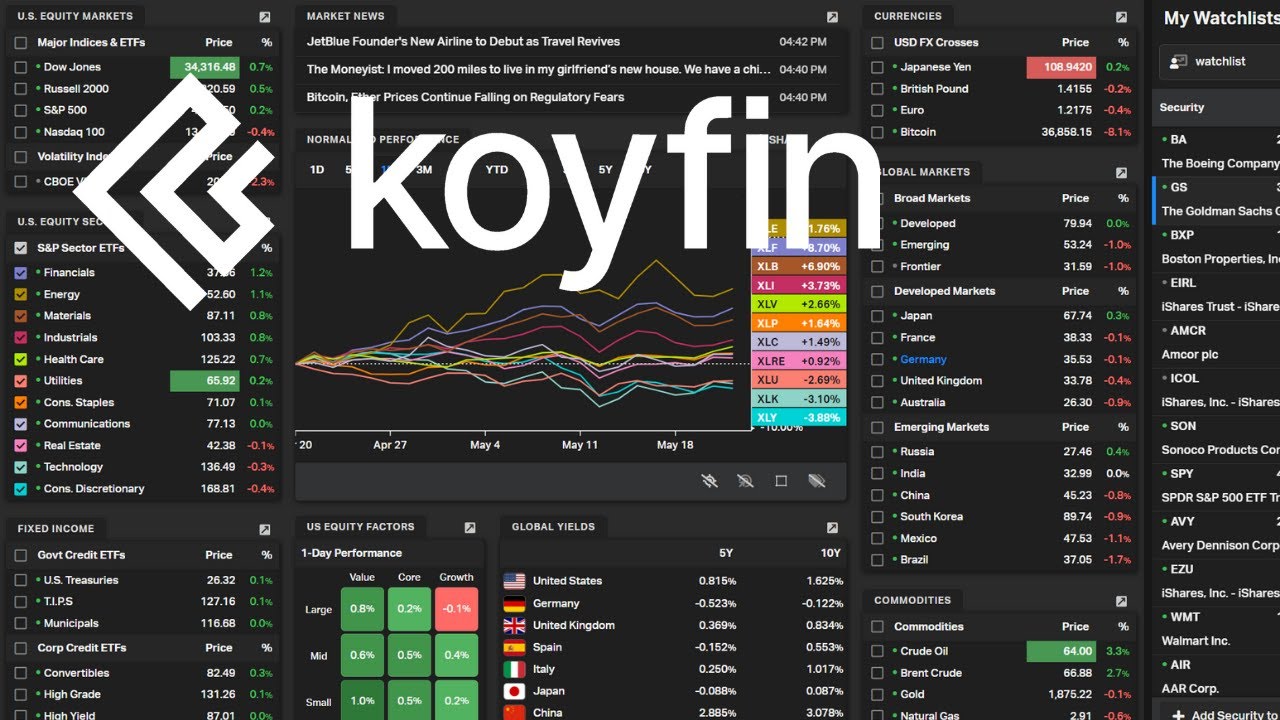Click the Large Value 0.8% factor cell
The height and width of the screenshot is (720, 1280).
pos(362,609)
